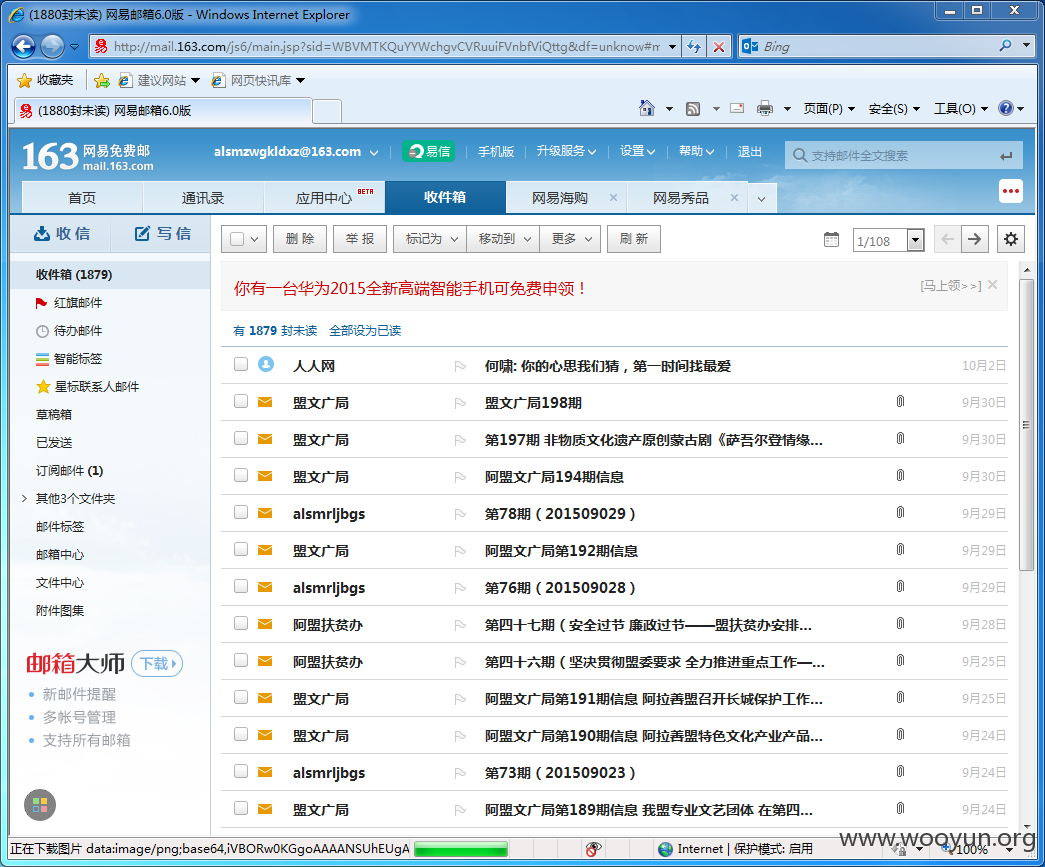Tick the select-all mails checkbox
1045x867 pixels.
pyautogui.click(x=237, y=239)
